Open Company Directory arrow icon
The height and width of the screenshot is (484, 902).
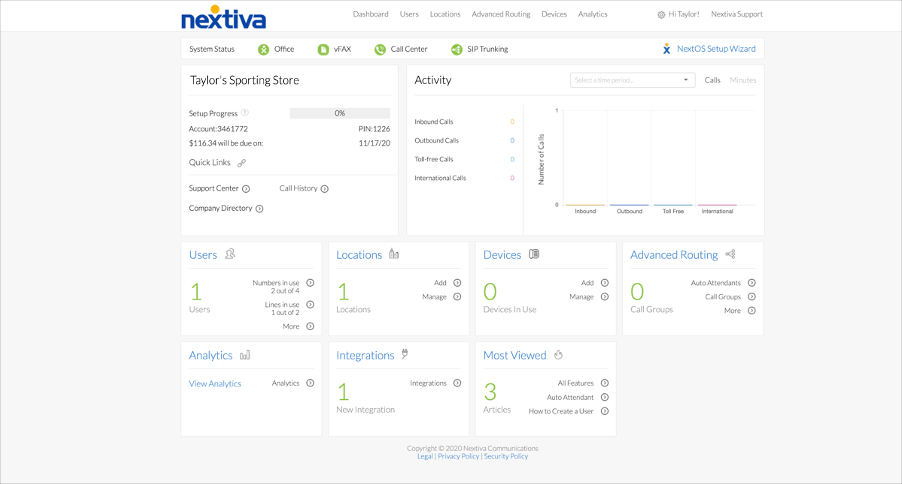coord(259,209)
